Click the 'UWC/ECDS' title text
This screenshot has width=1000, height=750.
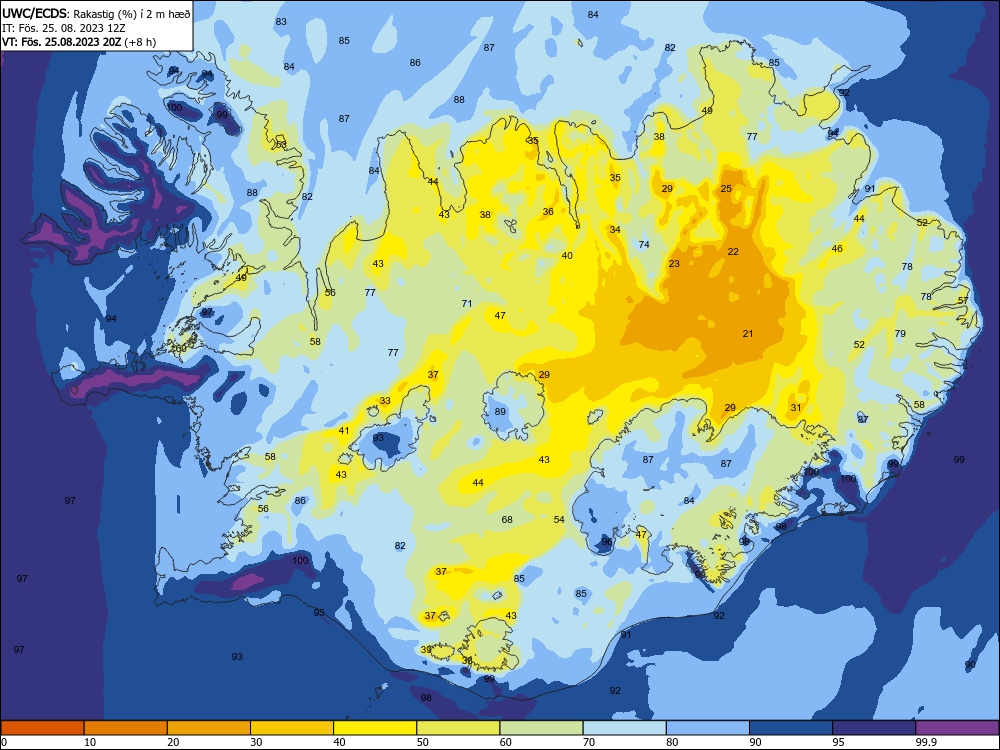pos(34,14)
